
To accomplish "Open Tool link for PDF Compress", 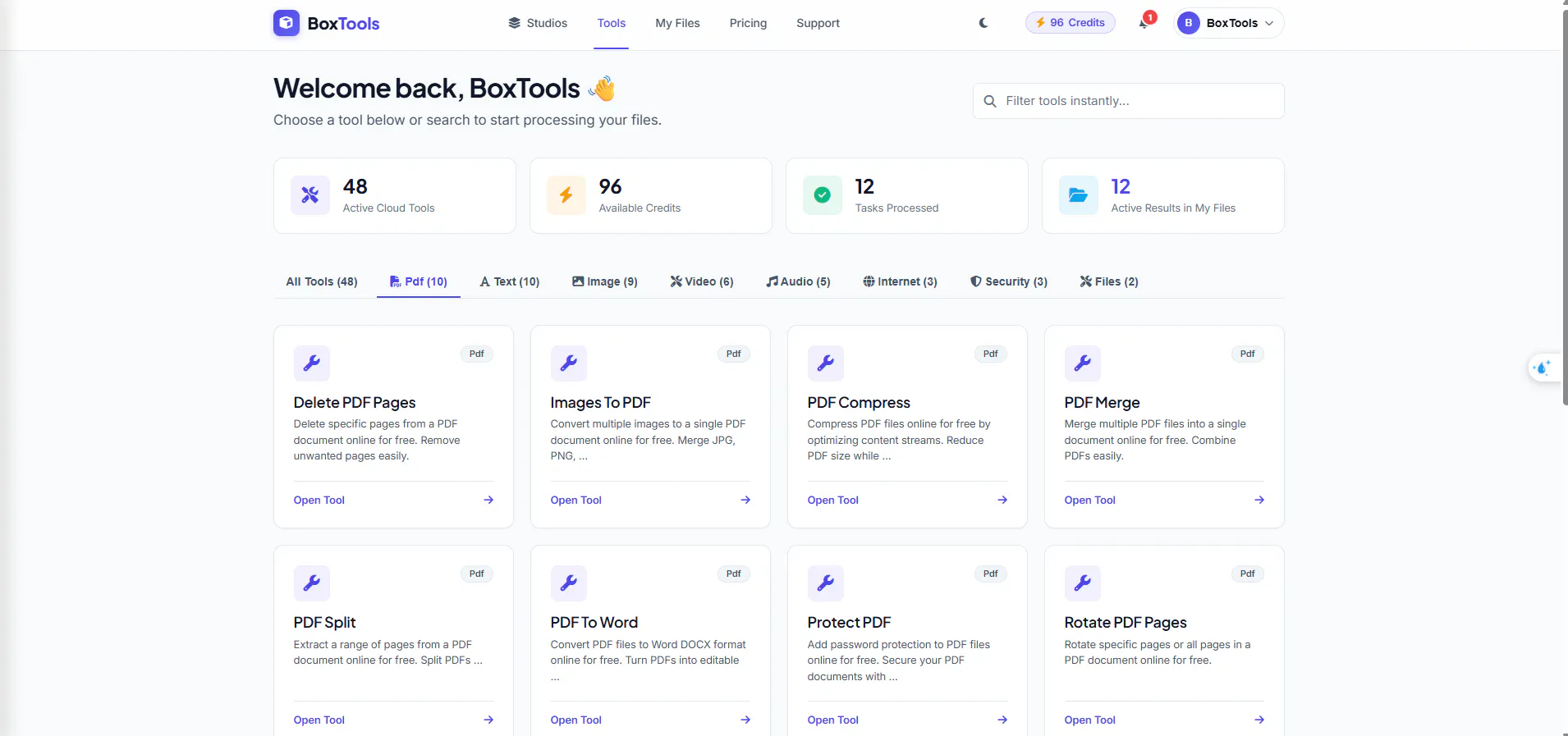I will coord(833,500).
